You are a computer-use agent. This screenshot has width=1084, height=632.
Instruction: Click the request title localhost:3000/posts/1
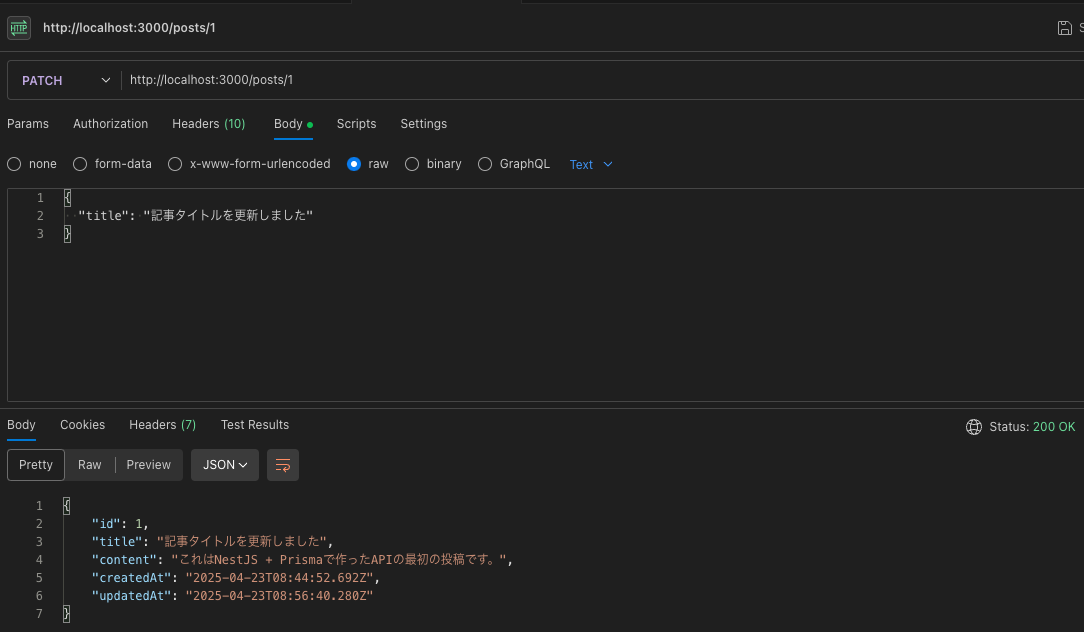(x=129, y=28)
